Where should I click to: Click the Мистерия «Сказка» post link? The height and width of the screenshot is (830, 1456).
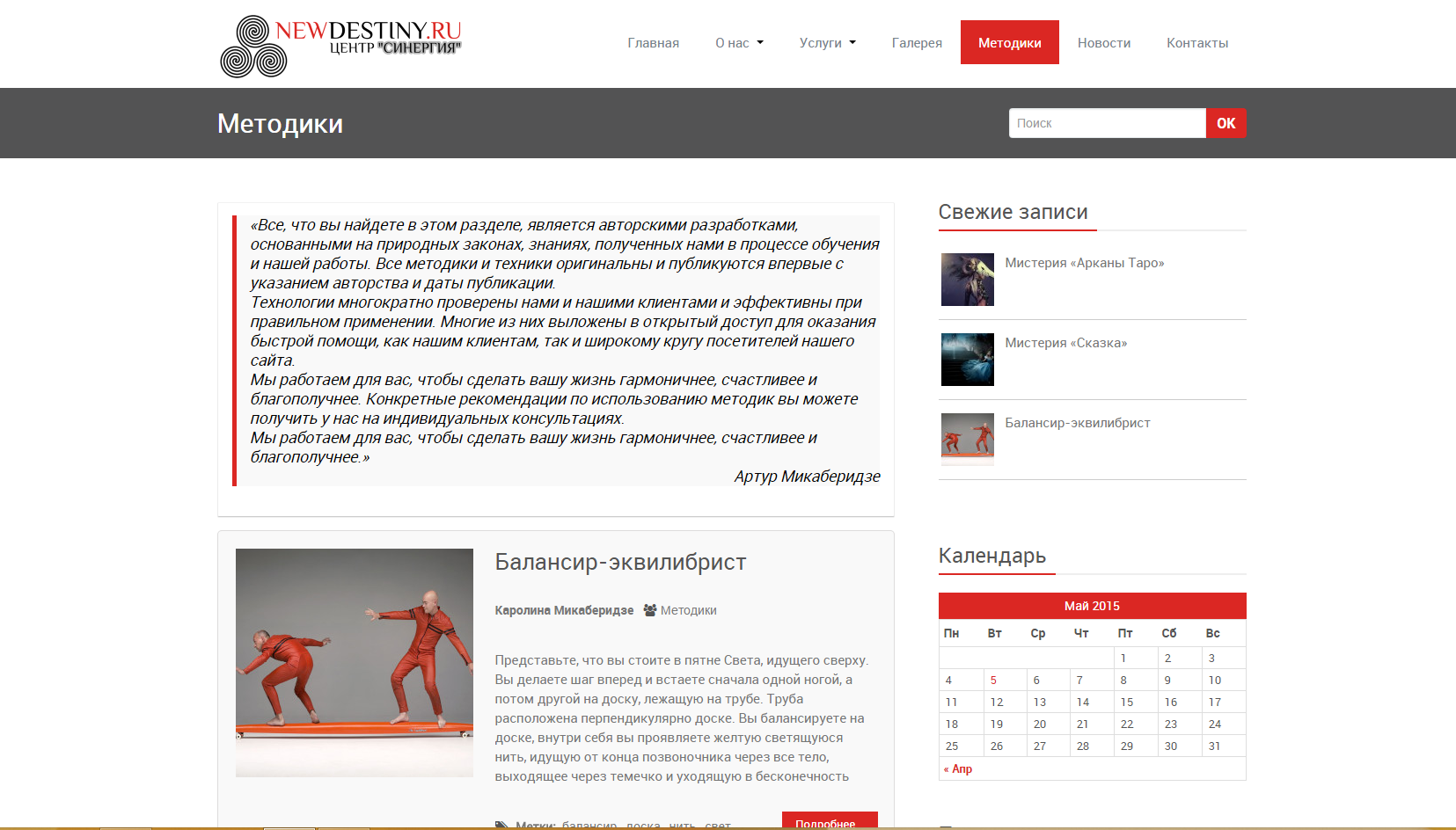tap(1065, 343)
